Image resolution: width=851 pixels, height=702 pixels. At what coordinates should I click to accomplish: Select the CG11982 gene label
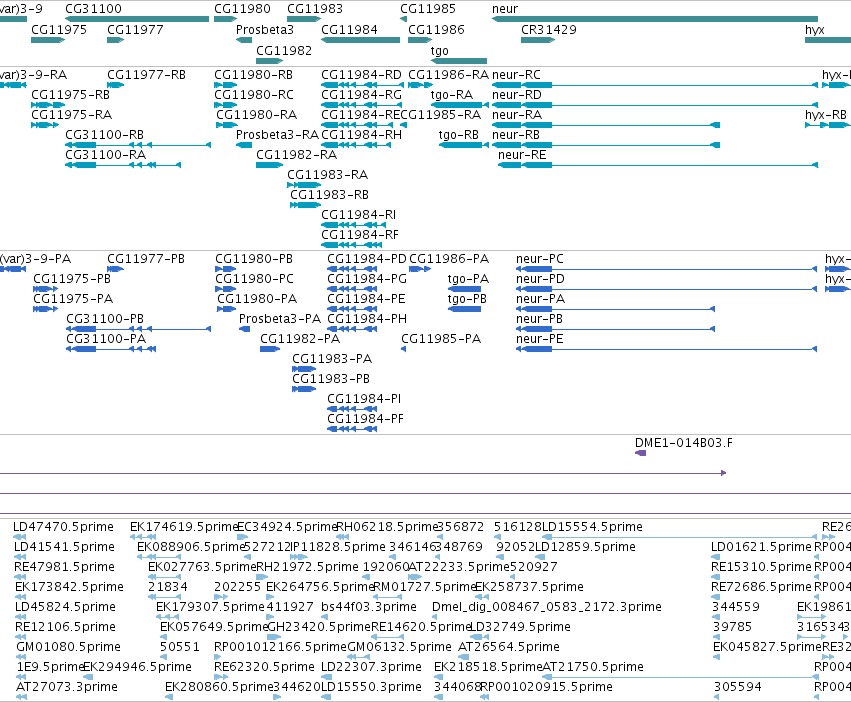[284, 50]
